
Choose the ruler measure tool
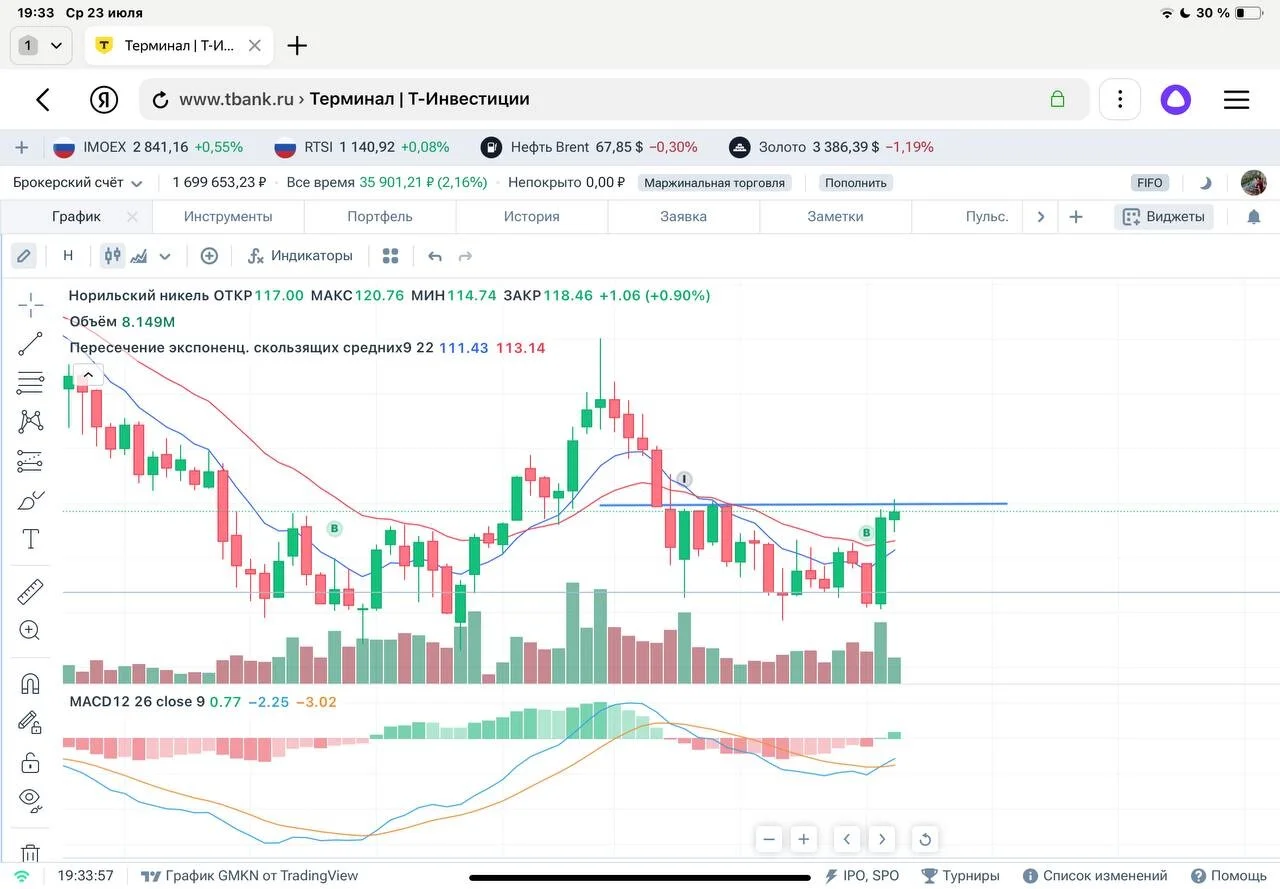coord(30,592)
